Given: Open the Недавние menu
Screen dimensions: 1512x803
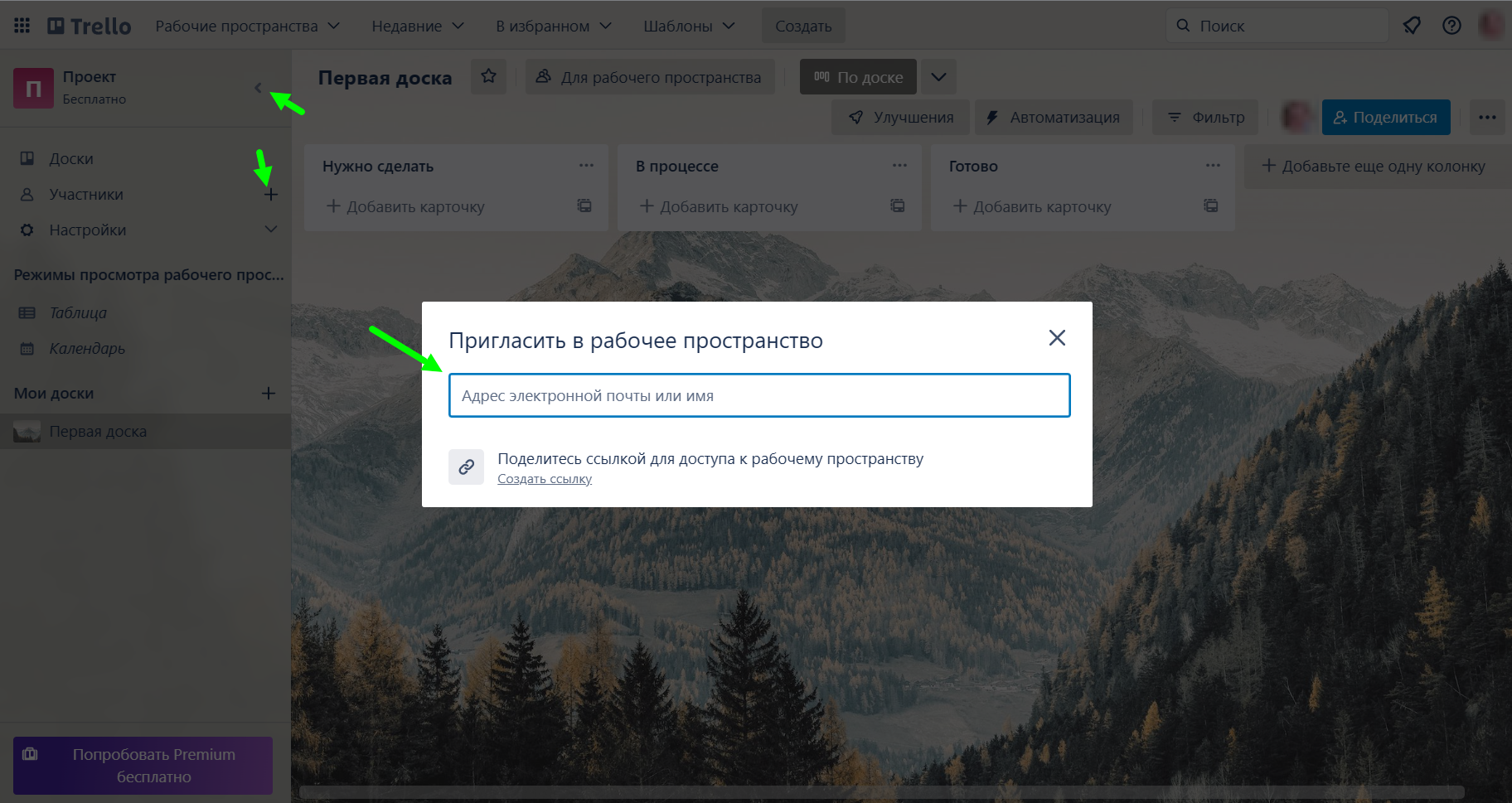Looking at the screenshot, I should [418, 26].
